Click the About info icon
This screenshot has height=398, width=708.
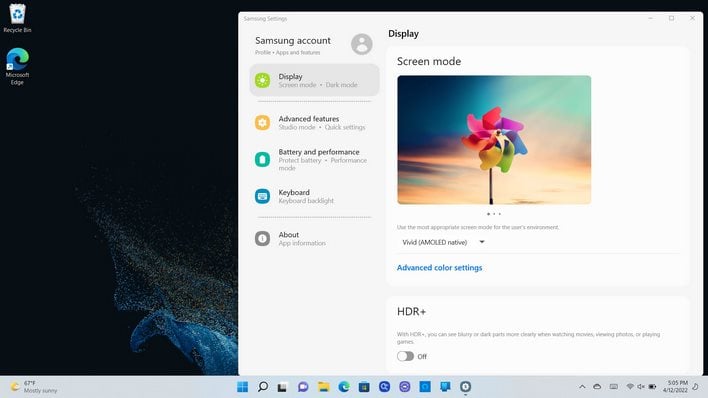[x=262, y=239]
